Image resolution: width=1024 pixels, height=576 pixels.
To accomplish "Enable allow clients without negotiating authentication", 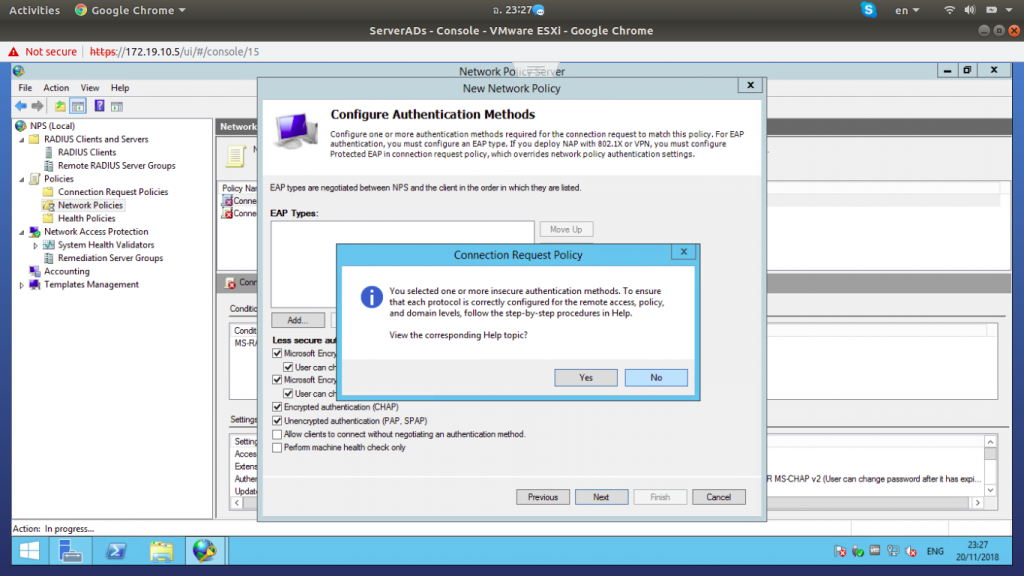I will coord(277,434).
